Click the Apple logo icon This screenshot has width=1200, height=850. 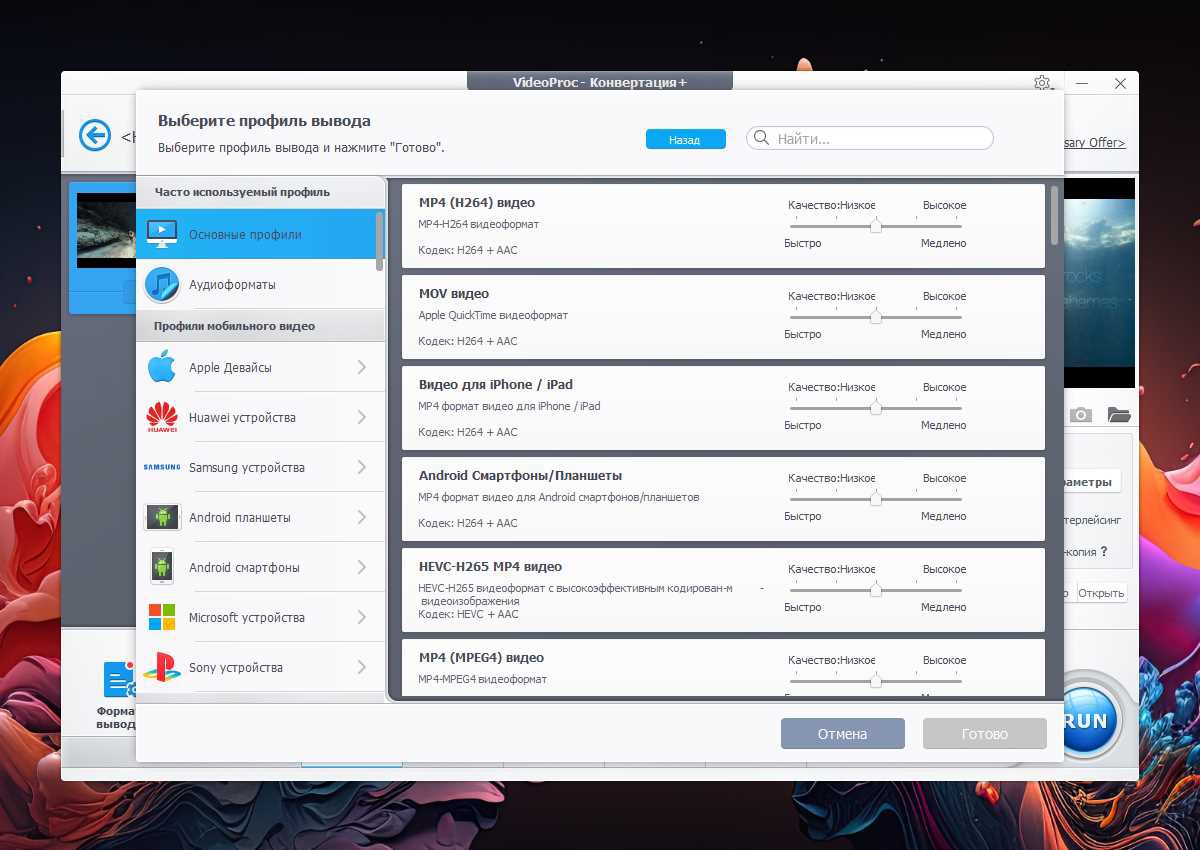[162, 367]
